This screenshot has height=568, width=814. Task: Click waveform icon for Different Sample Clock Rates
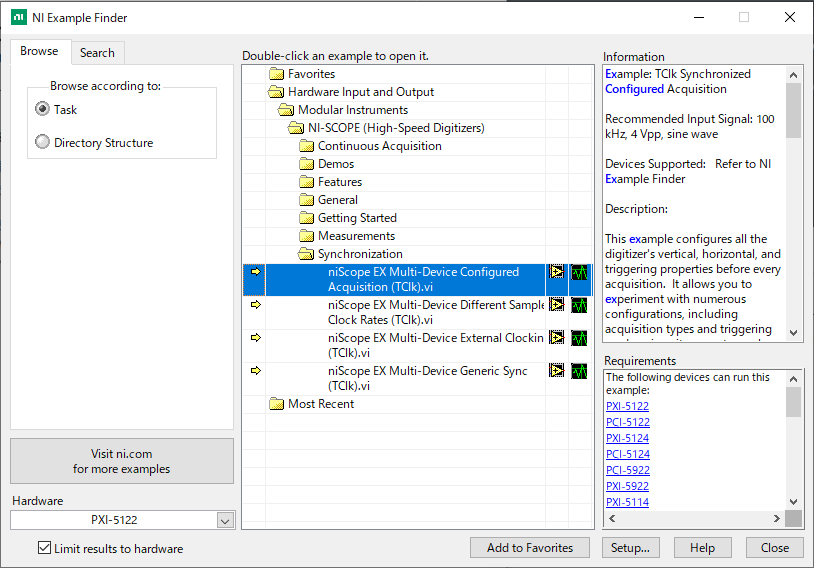click(579, 305)
